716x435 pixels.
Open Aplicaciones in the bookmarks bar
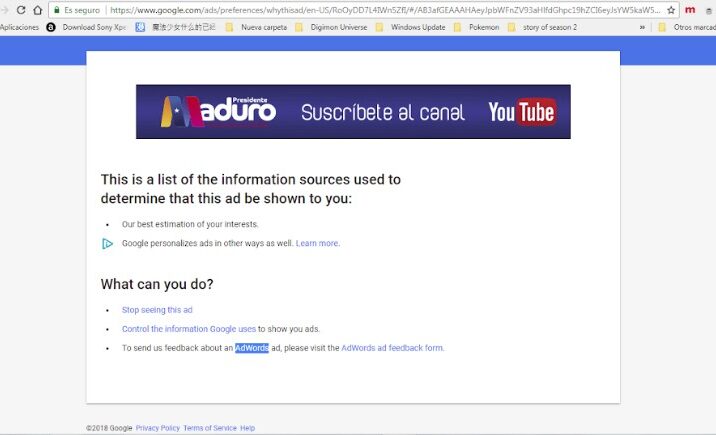pyautogui.click(x=19, y=27)
